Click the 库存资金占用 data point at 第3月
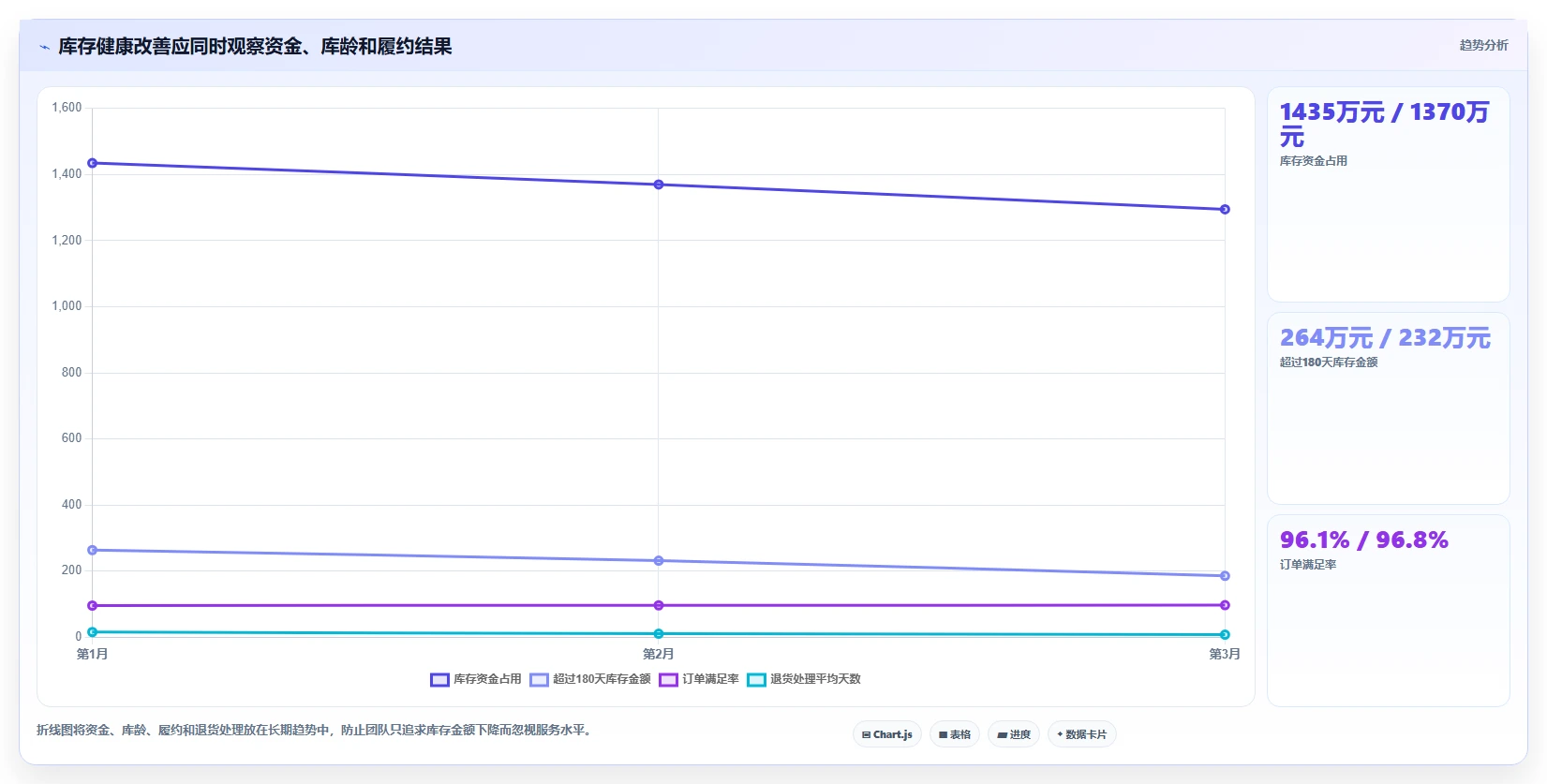Viewport: 1547px width, 784px height. click(1225, 210)
